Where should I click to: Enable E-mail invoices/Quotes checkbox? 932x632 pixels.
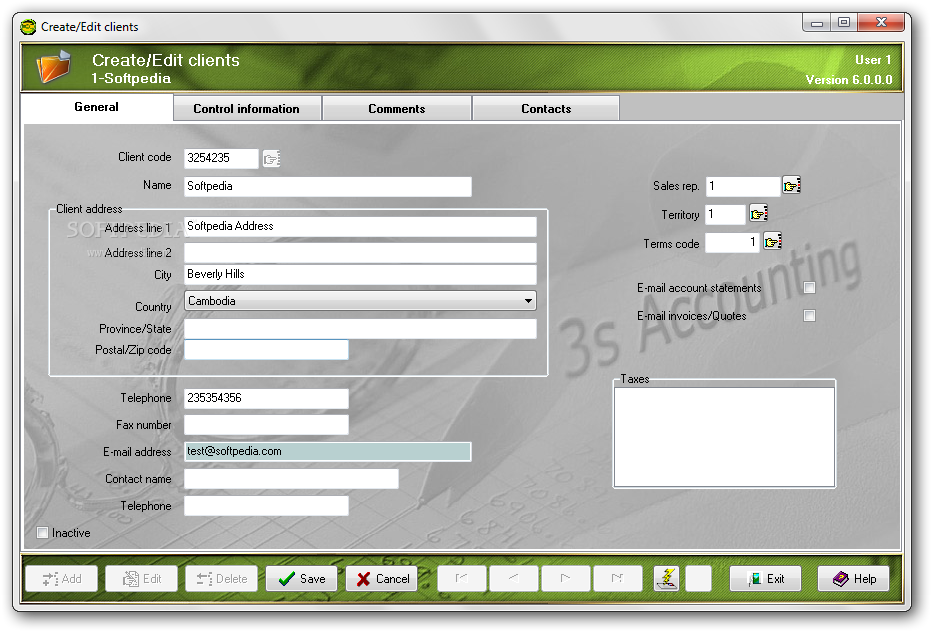(809, 316)
